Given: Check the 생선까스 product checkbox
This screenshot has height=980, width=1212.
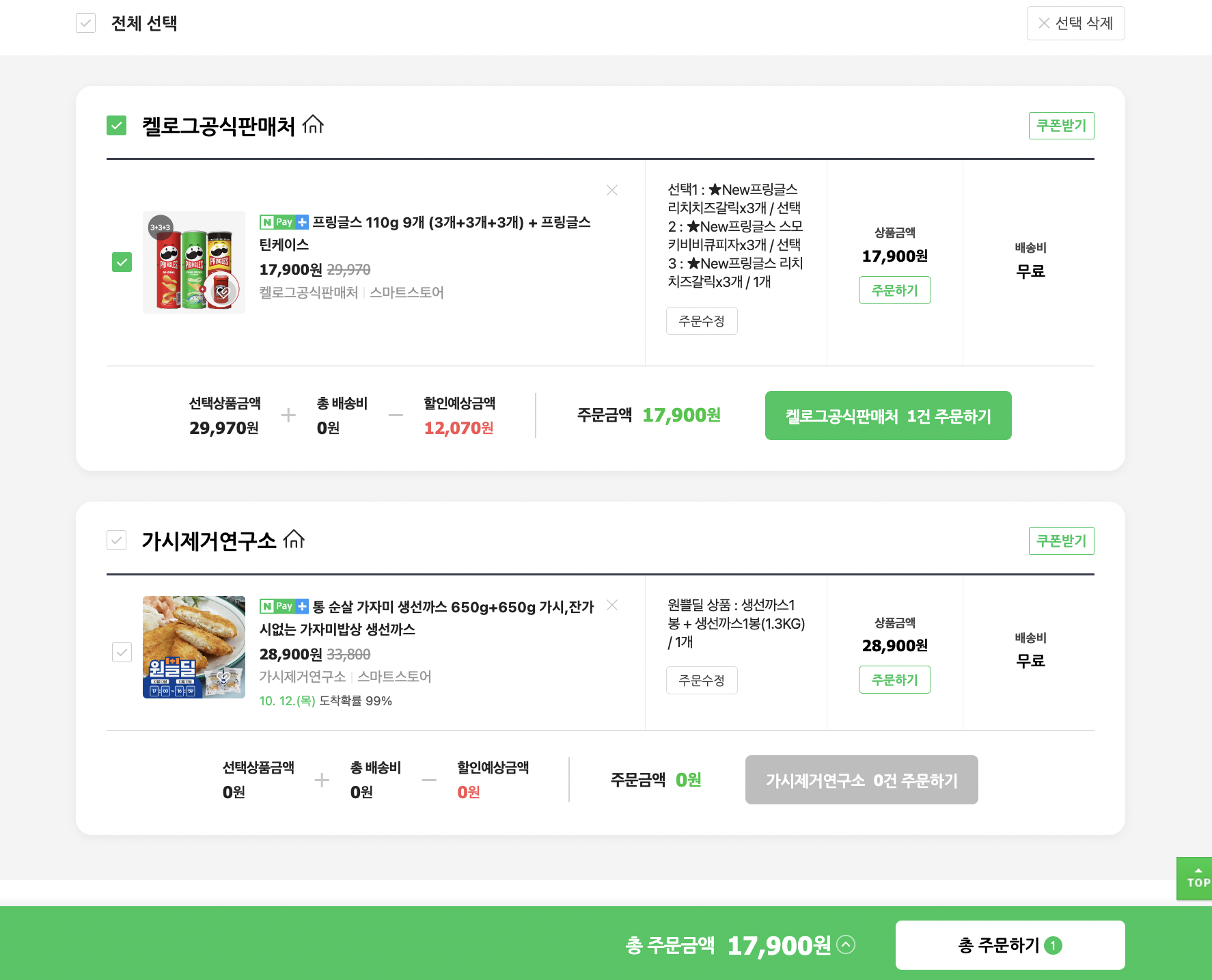Looking at the screenshot, I should tap(122, 652).
